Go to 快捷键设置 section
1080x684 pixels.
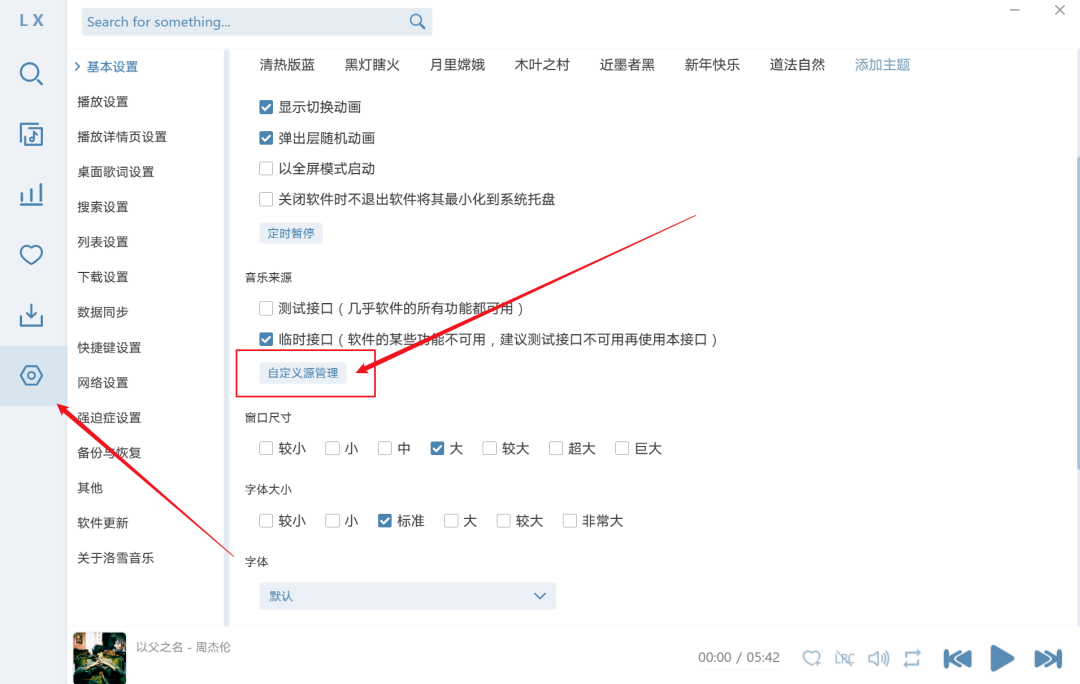coord(109,348)
